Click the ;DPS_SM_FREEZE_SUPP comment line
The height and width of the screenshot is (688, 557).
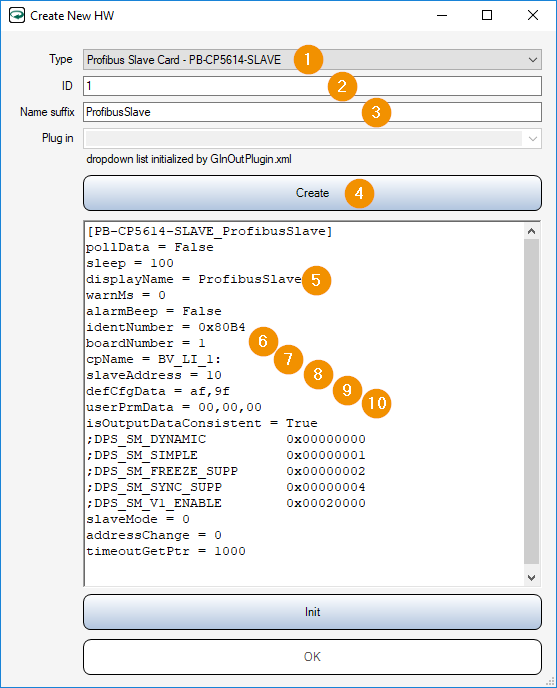coord(226,471)
